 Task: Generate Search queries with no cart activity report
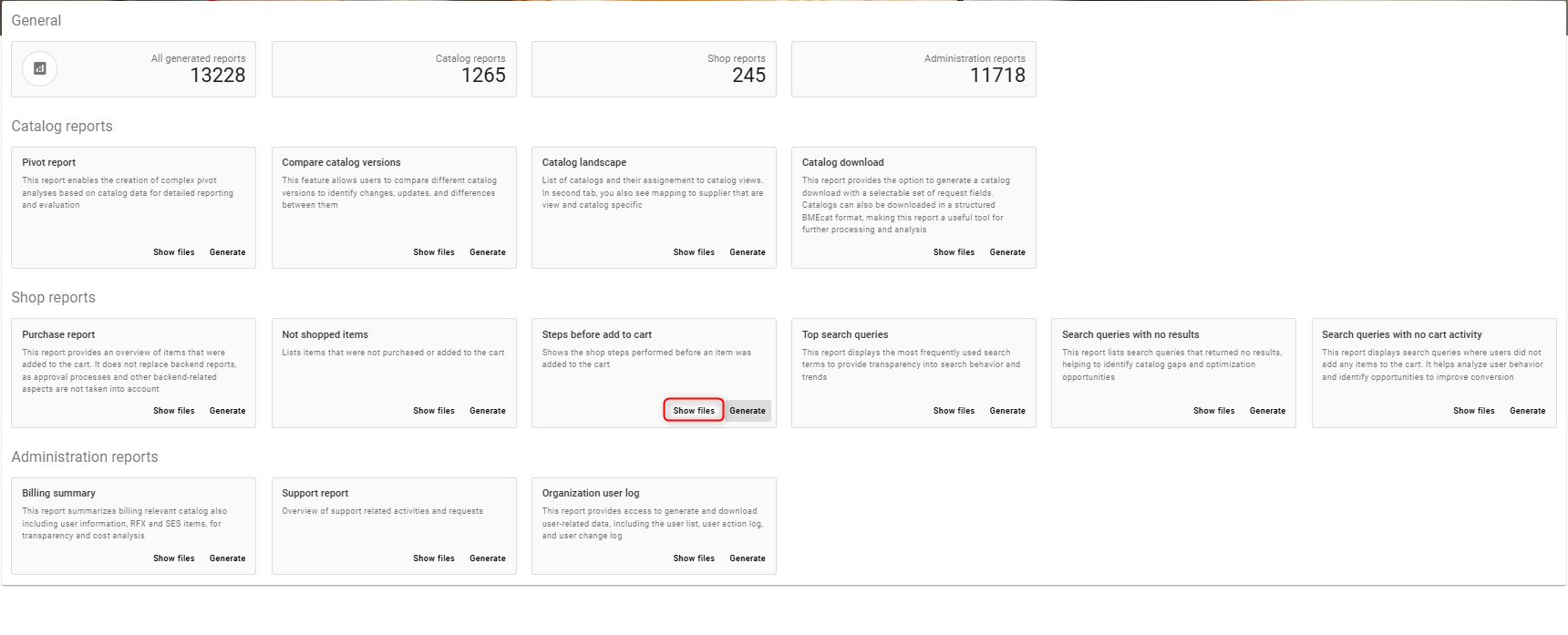[1527, 411]
